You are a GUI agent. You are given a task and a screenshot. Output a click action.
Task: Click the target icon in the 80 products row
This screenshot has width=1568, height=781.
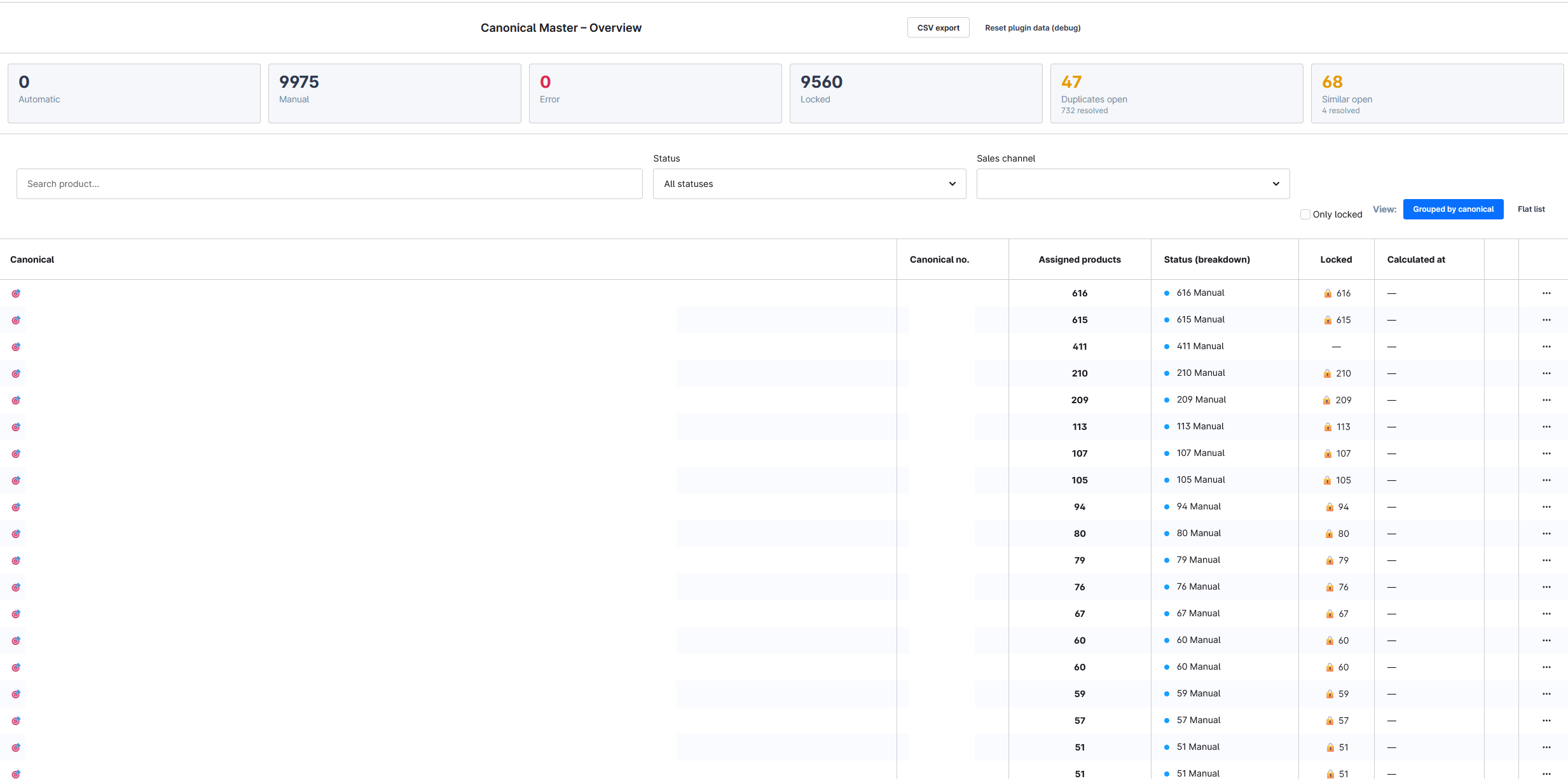coord(16,534)
